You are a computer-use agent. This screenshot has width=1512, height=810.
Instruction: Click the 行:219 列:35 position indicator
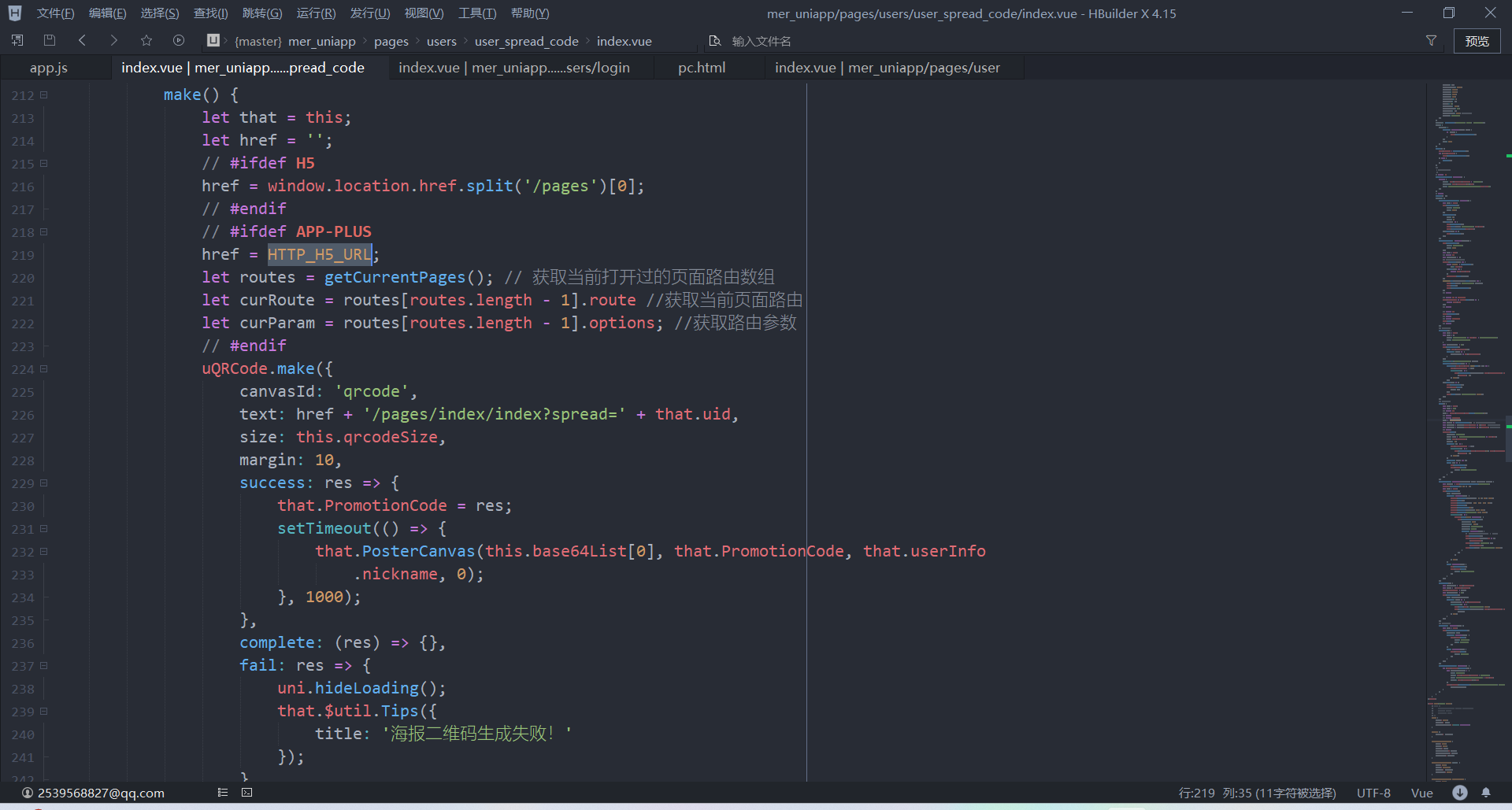tap(1257, 793)
